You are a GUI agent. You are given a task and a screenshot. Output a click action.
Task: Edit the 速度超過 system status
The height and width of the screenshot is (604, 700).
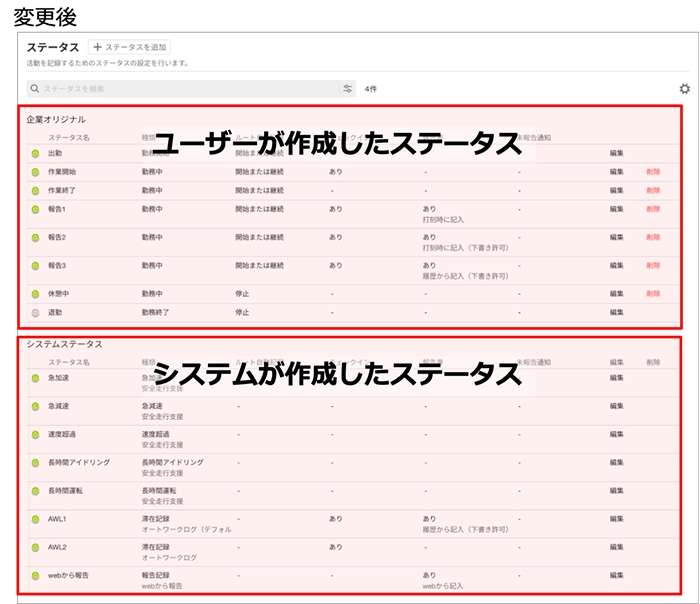[617, 434]
